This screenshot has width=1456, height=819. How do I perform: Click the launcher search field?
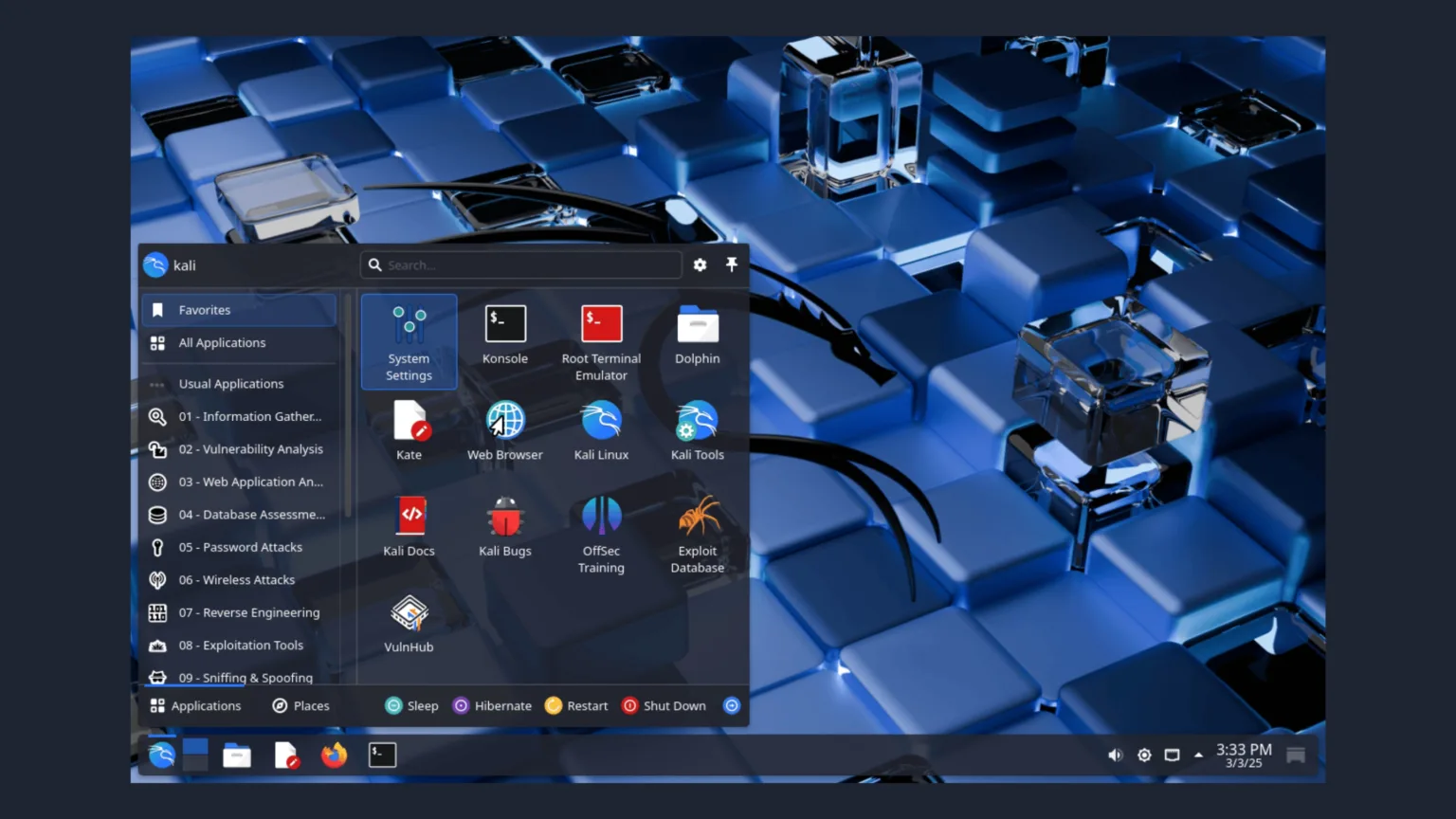tap(521, 265)
